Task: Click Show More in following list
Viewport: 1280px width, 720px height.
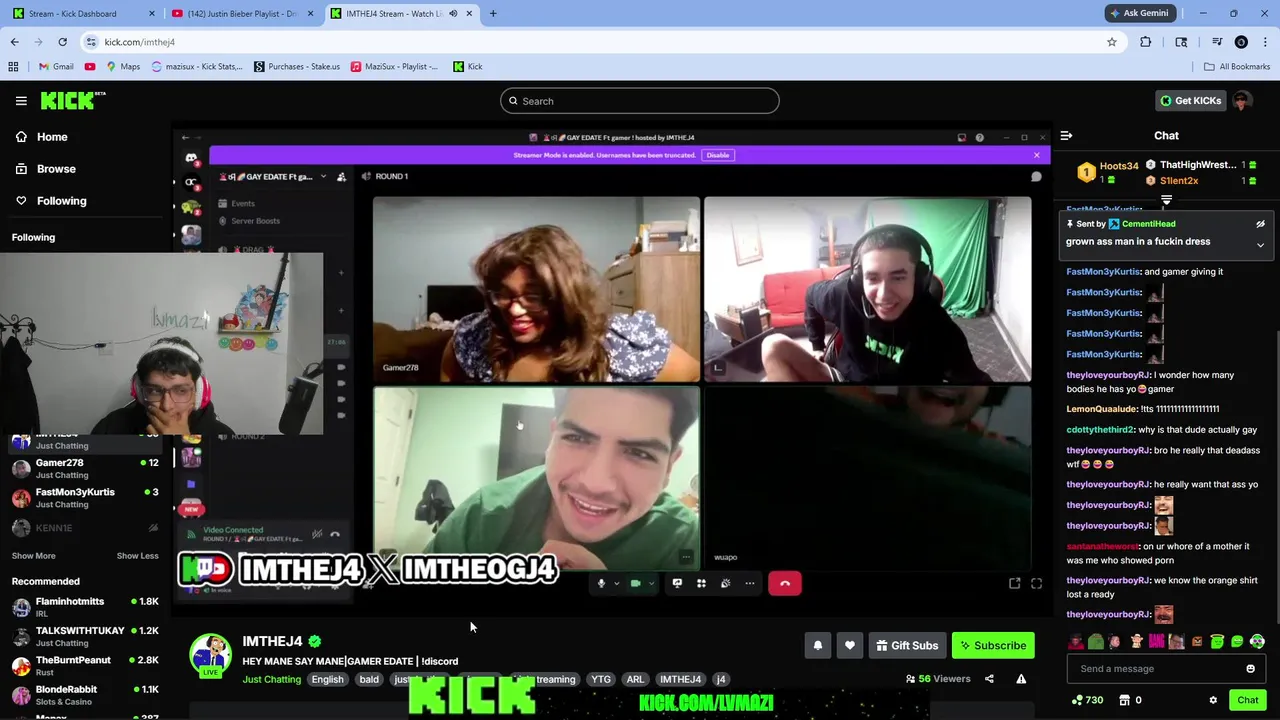Action: click(33, 556)
